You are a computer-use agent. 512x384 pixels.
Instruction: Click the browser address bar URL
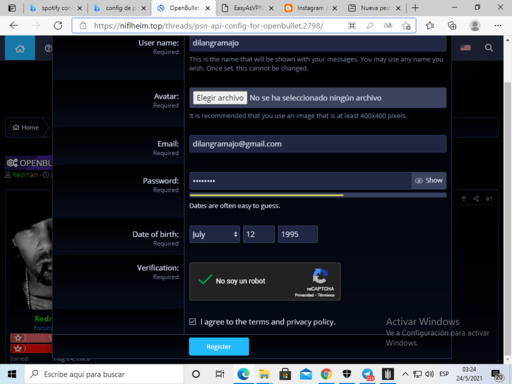[208, 26]
